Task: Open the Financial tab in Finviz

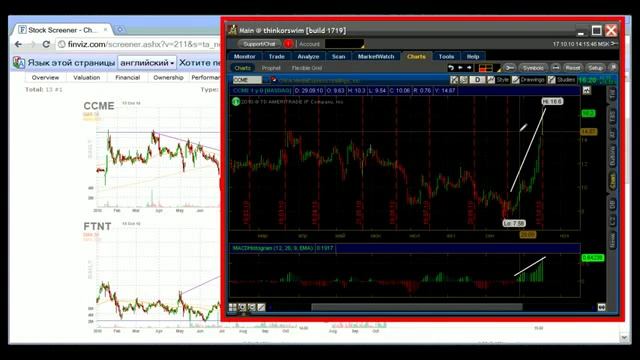Action: 127,78
